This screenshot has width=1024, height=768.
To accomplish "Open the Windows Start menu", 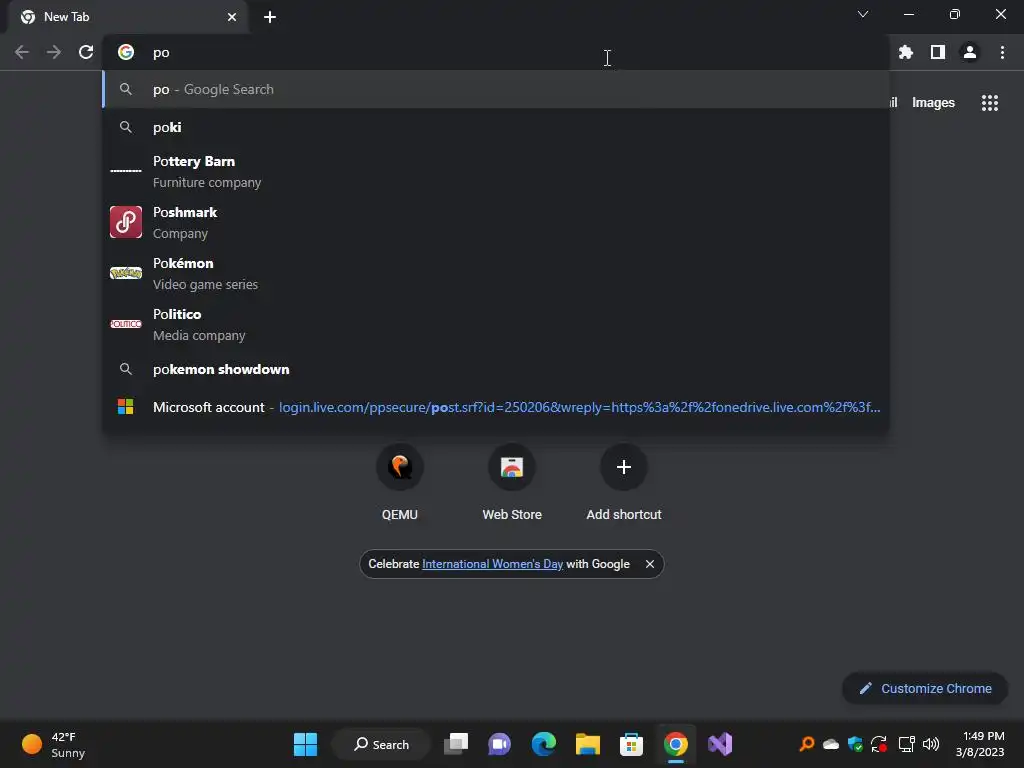I will click(305, 744).
